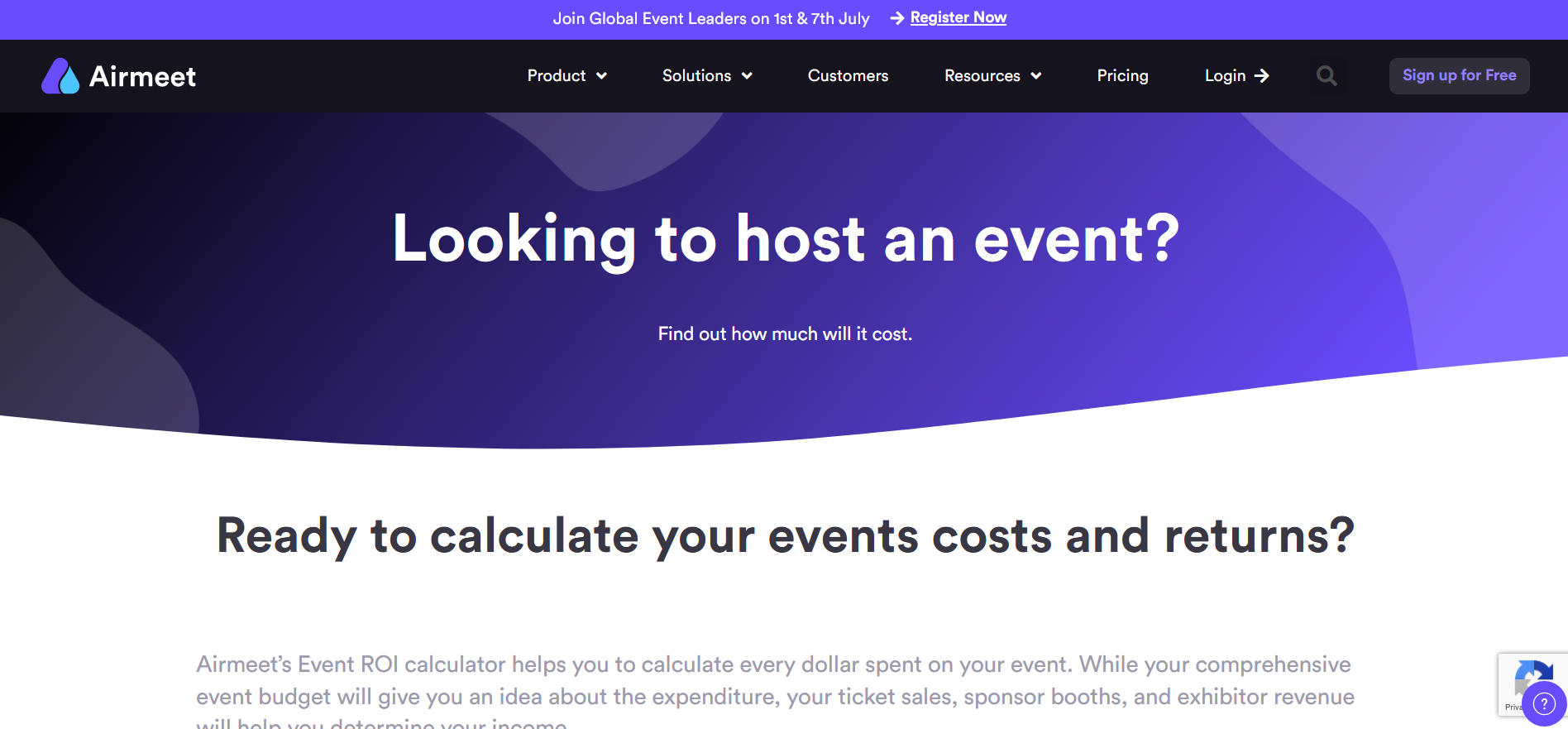This screenshot has height=729, width=1568.
Task: Click the Product dropdown chevron icon
Action: pyautogui.click(x=601, y=76)
